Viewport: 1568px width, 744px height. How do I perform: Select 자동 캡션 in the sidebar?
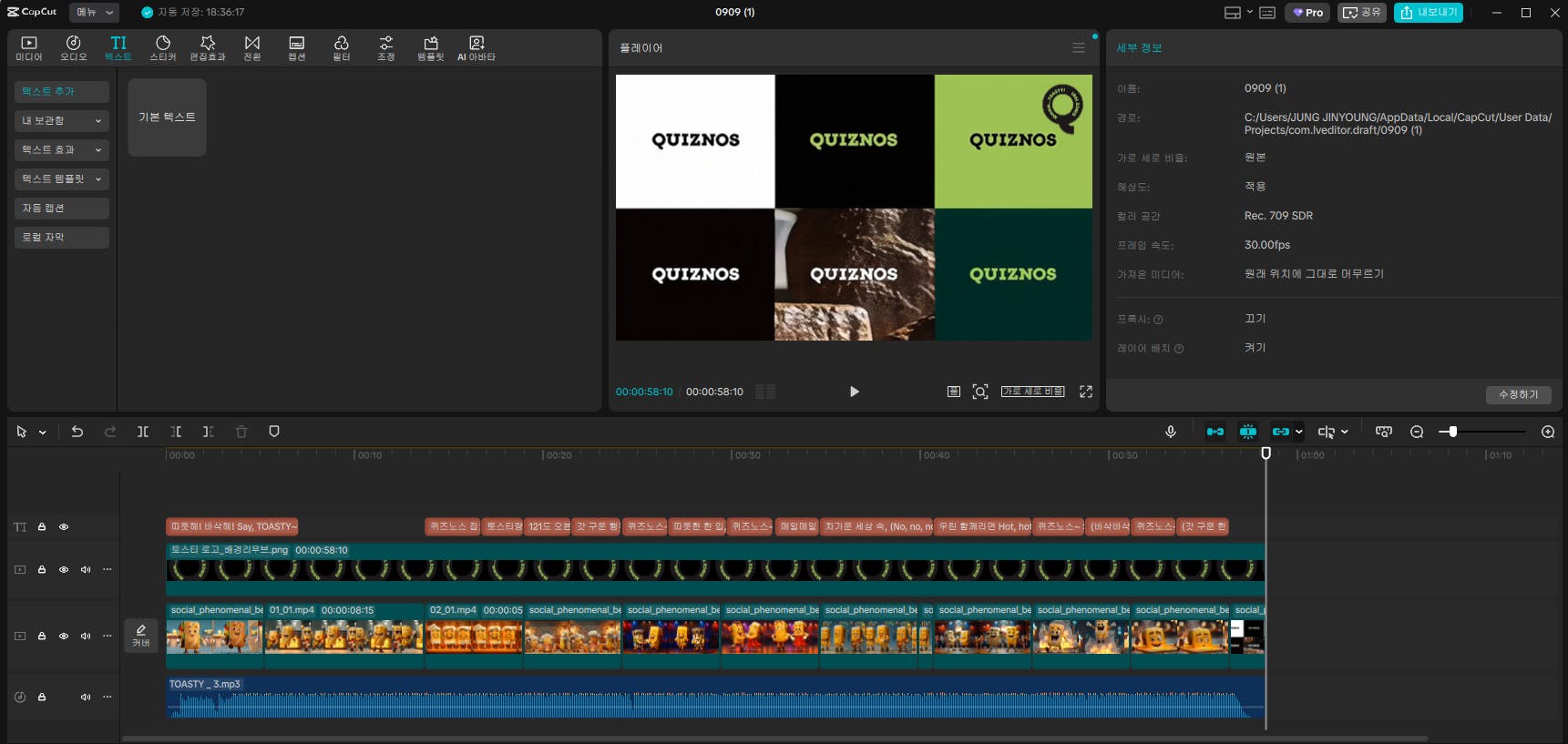62,209
